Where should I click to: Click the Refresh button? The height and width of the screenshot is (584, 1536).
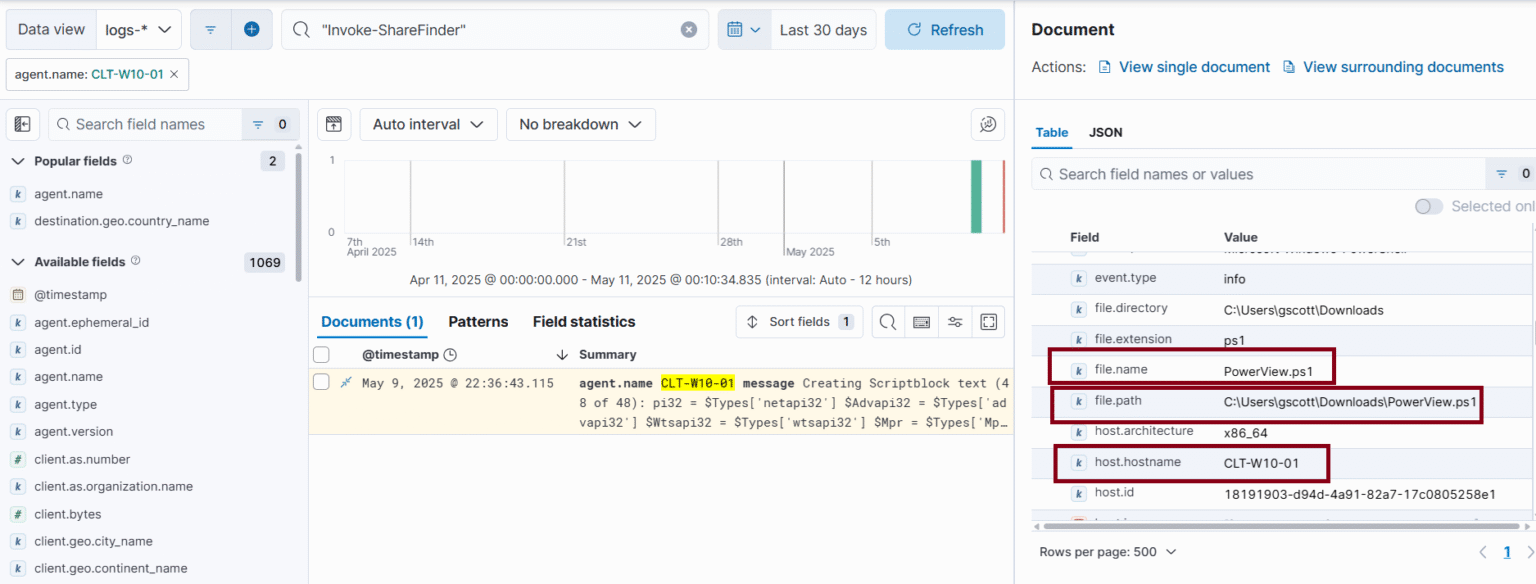pos(944,29)
